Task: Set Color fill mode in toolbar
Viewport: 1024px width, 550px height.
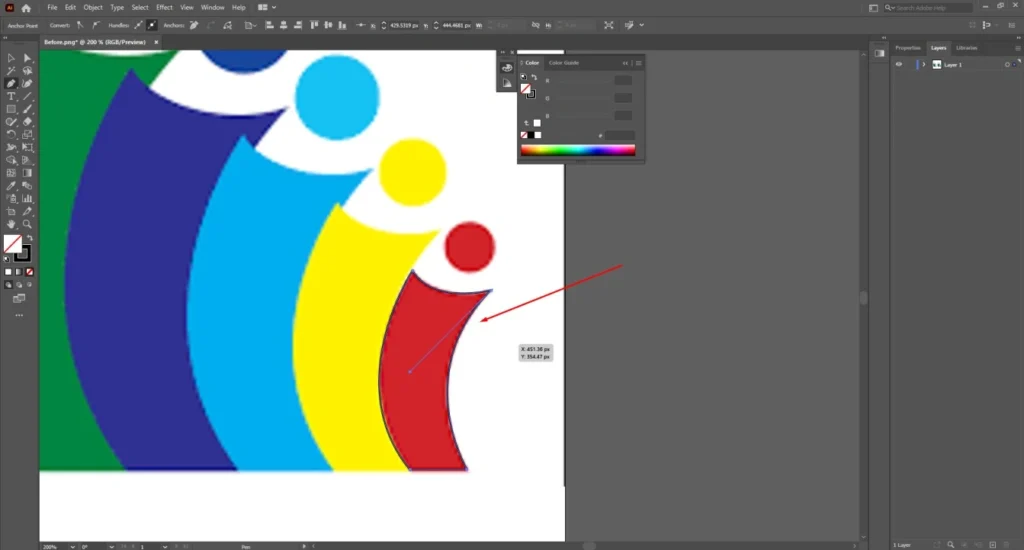Action: tap(8, 272)
